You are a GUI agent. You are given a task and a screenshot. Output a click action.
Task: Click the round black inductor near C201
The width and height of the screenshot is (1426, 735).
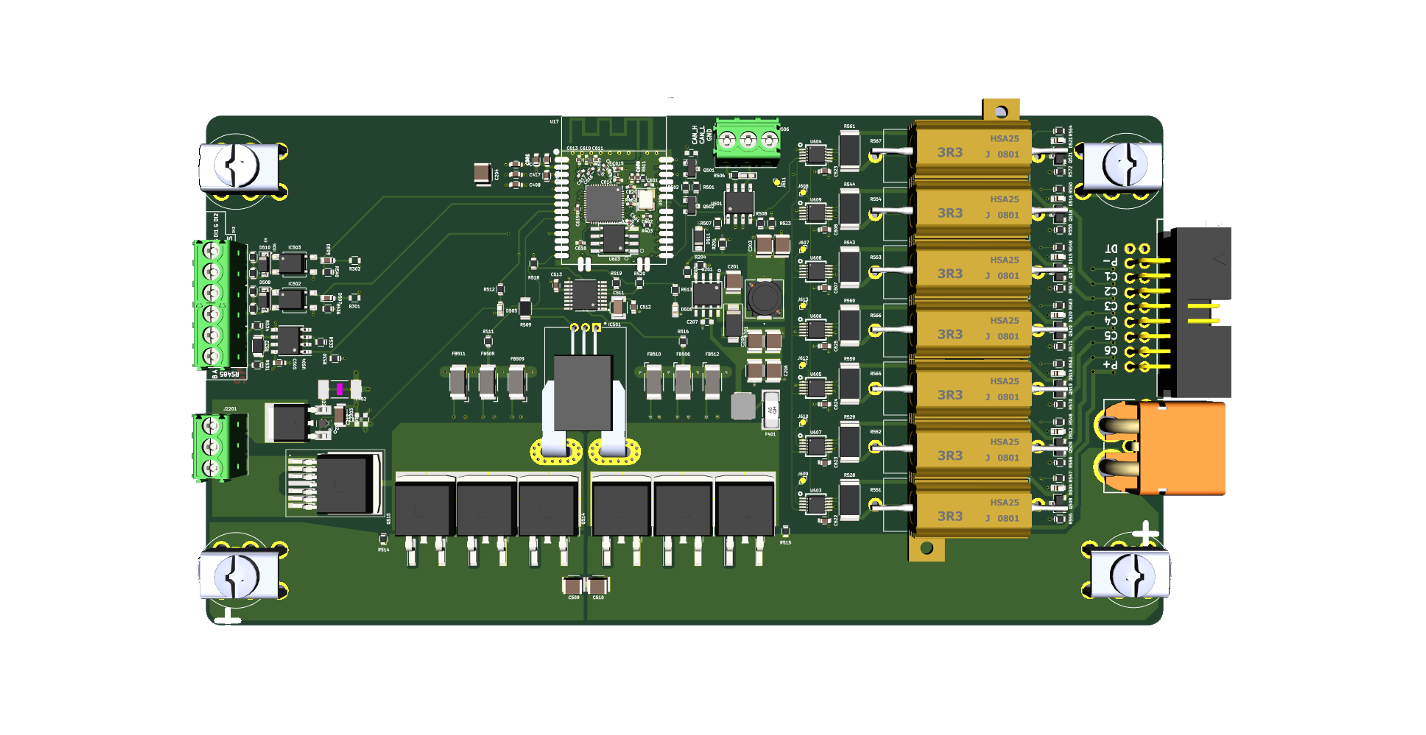(764, 297)
